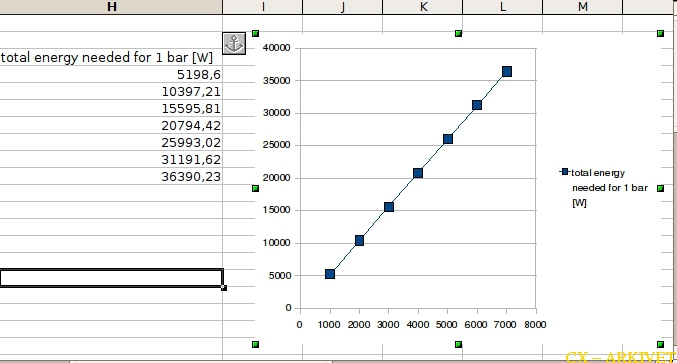Click the right-middle green chart resize handle
The image size is (677, 363).
[x=660, y=188]
